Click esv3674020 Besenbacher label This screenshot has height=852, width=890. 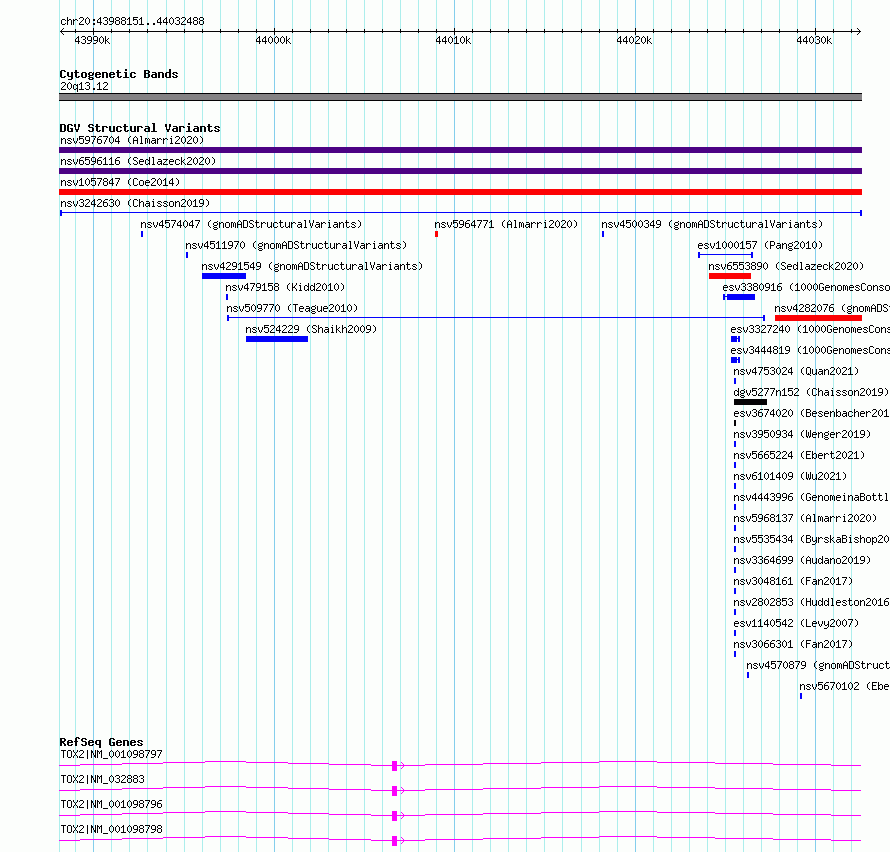point(811,413)
